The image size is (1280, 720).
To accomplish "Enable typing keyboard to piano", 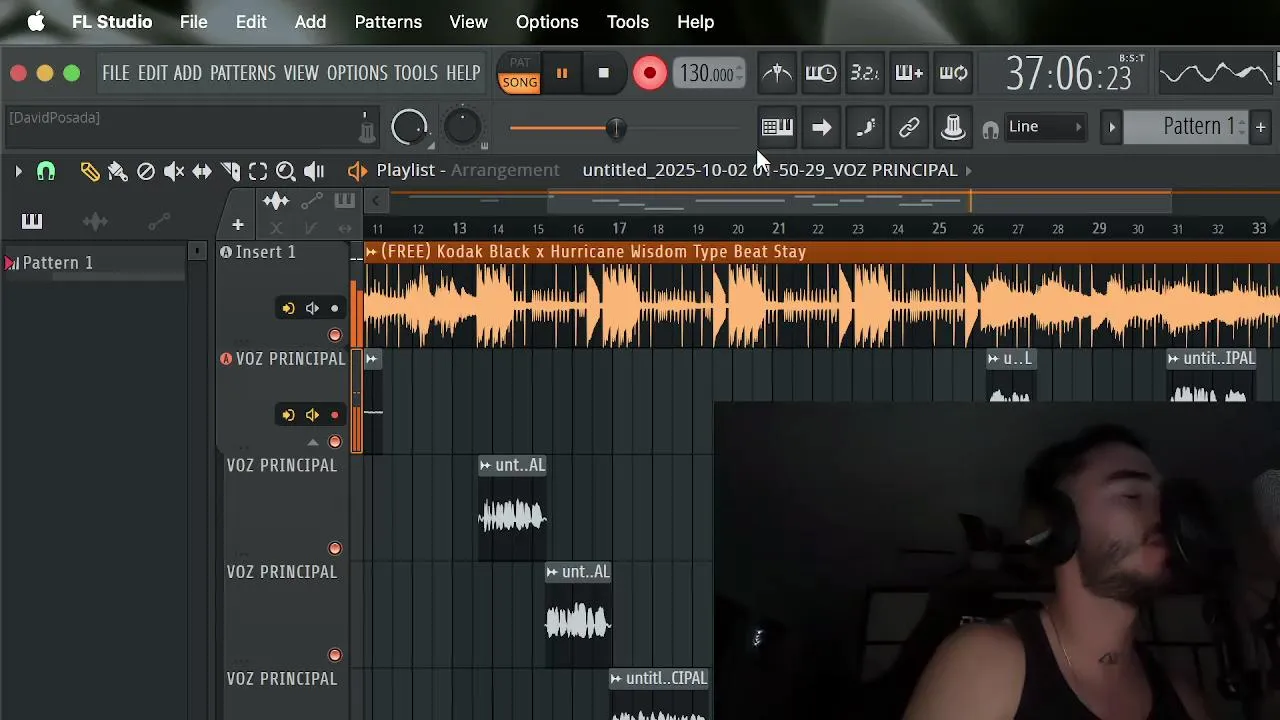I will [777, 127].
